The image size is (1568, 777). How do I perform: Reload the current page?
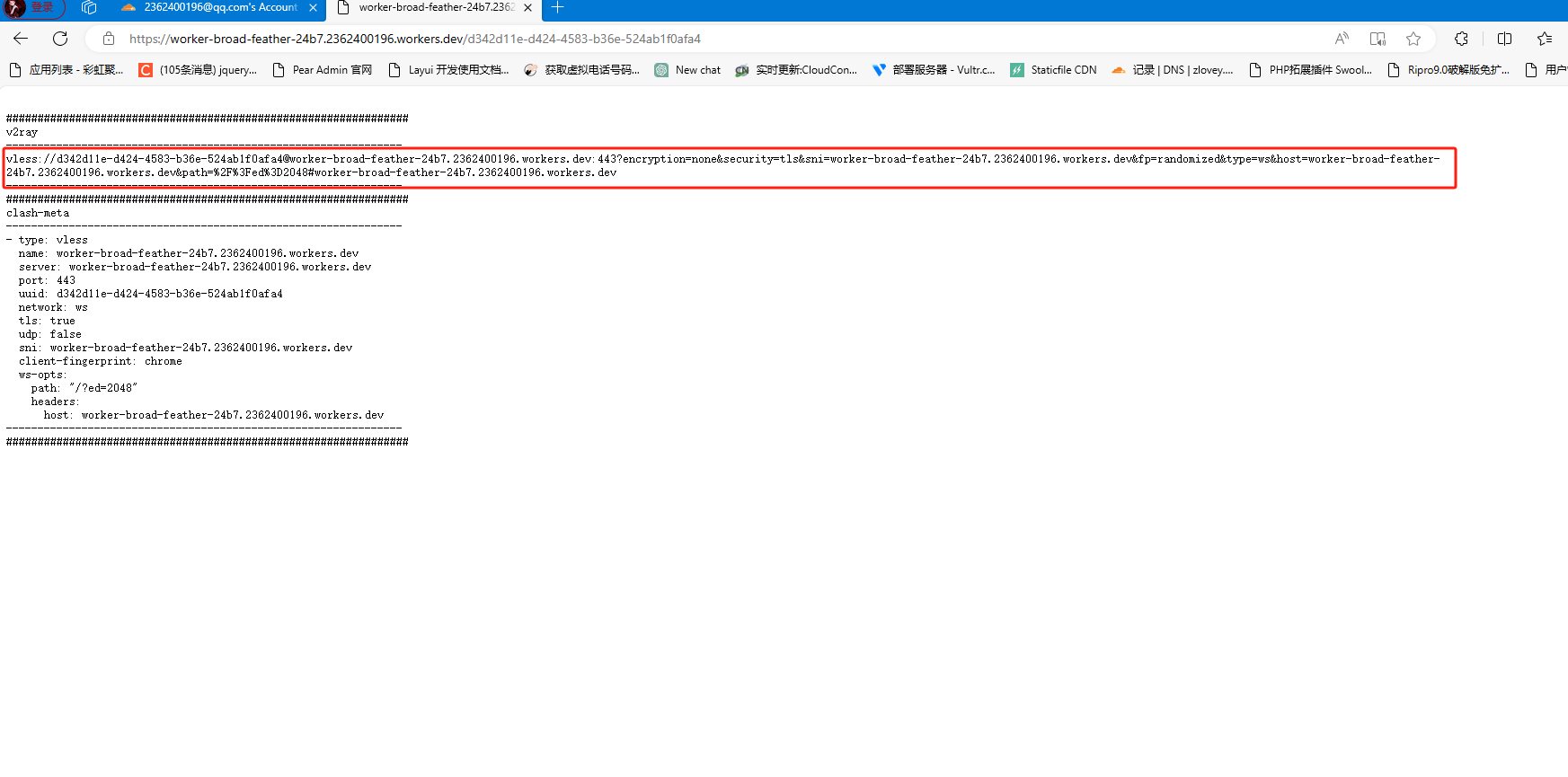(60, 39)
